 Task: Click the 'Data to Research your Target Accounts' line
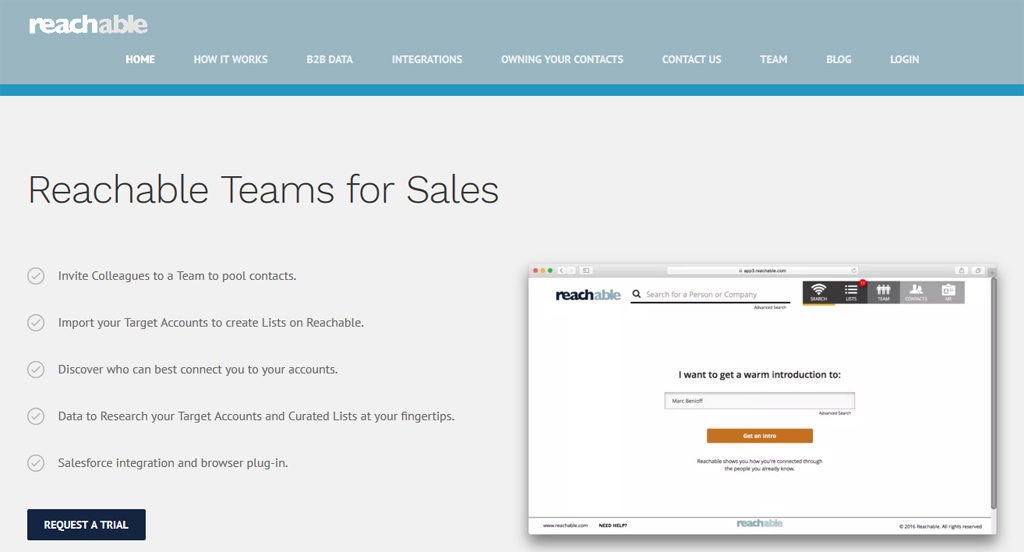256,416
